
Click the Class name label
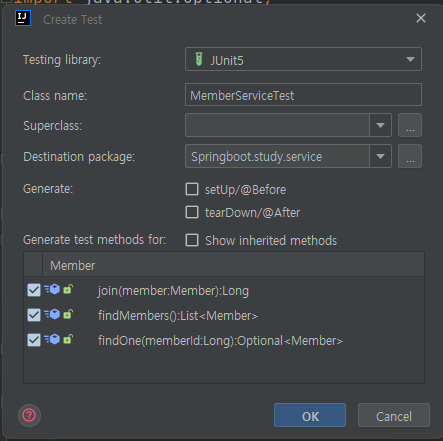pyautogui.click(x=55, y=96)
